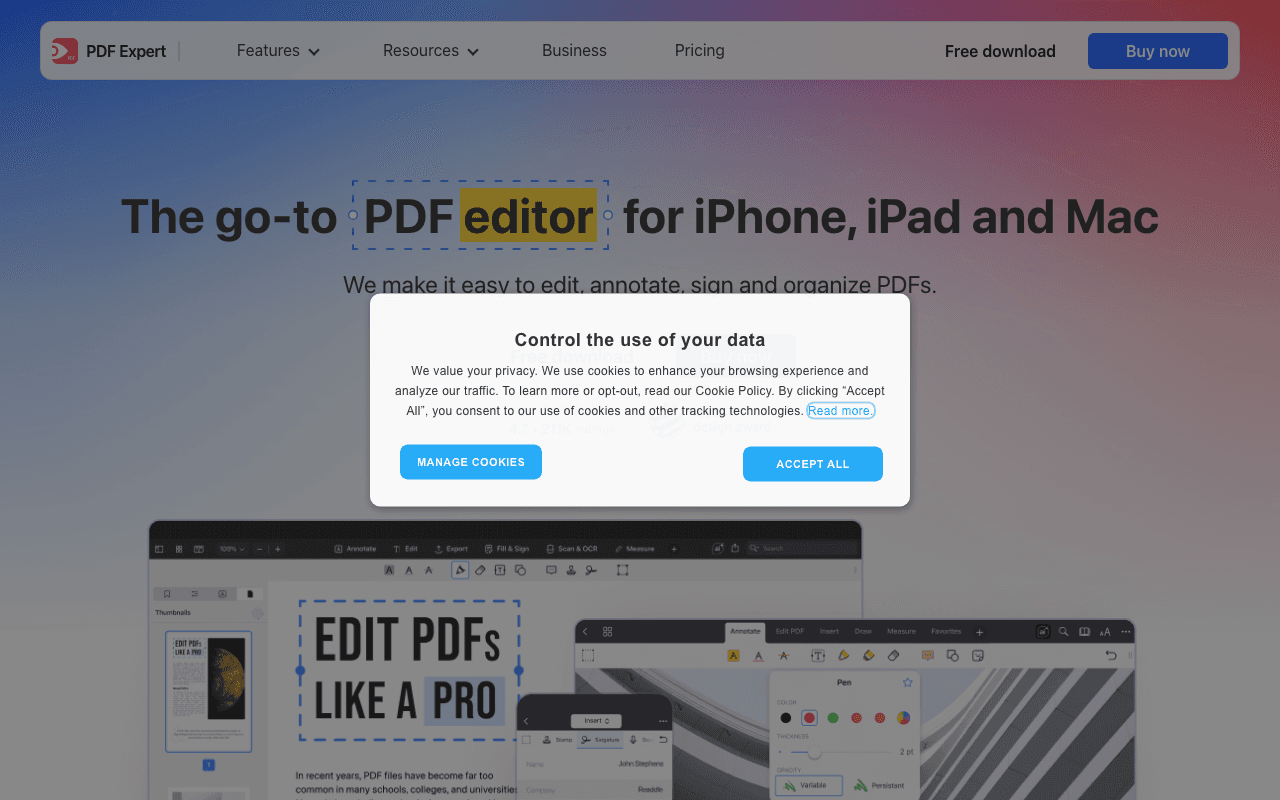Open the three-dot more menu in iPad app
This screenshot has height=800, width=1280.
click(x=1126, y=632)
